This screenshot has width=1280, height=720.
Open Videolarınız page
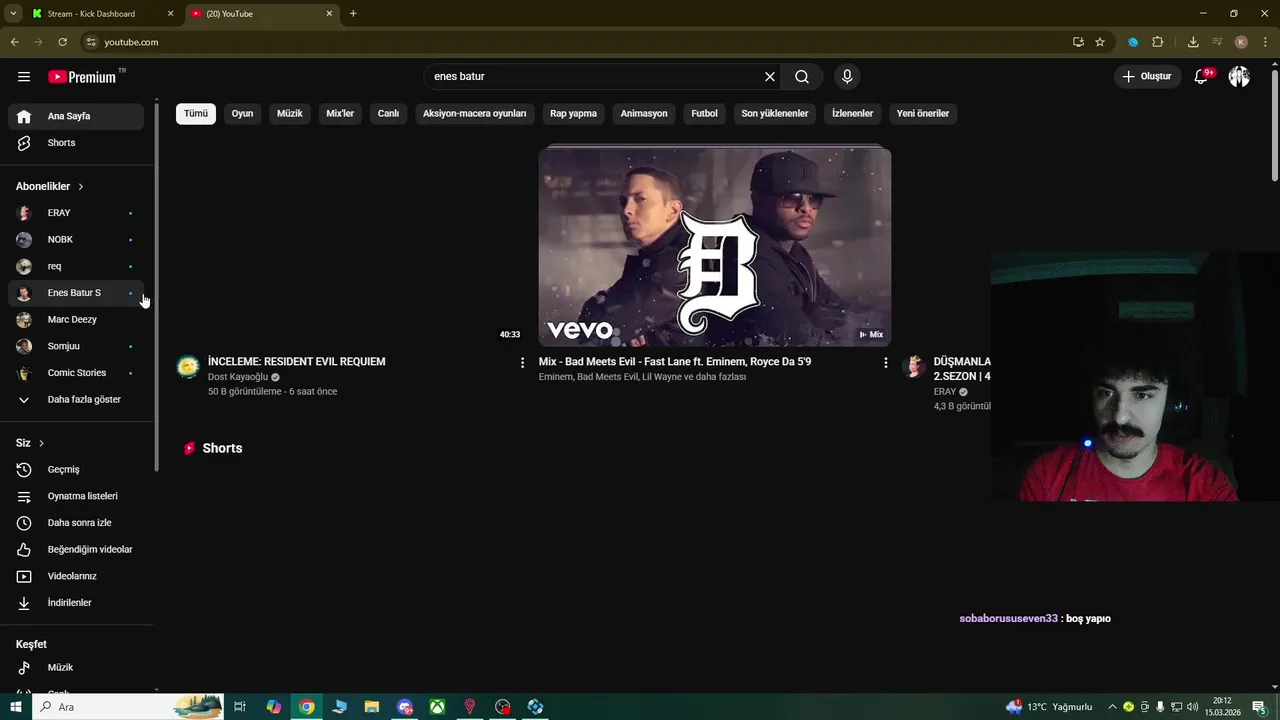pos(76,576)
